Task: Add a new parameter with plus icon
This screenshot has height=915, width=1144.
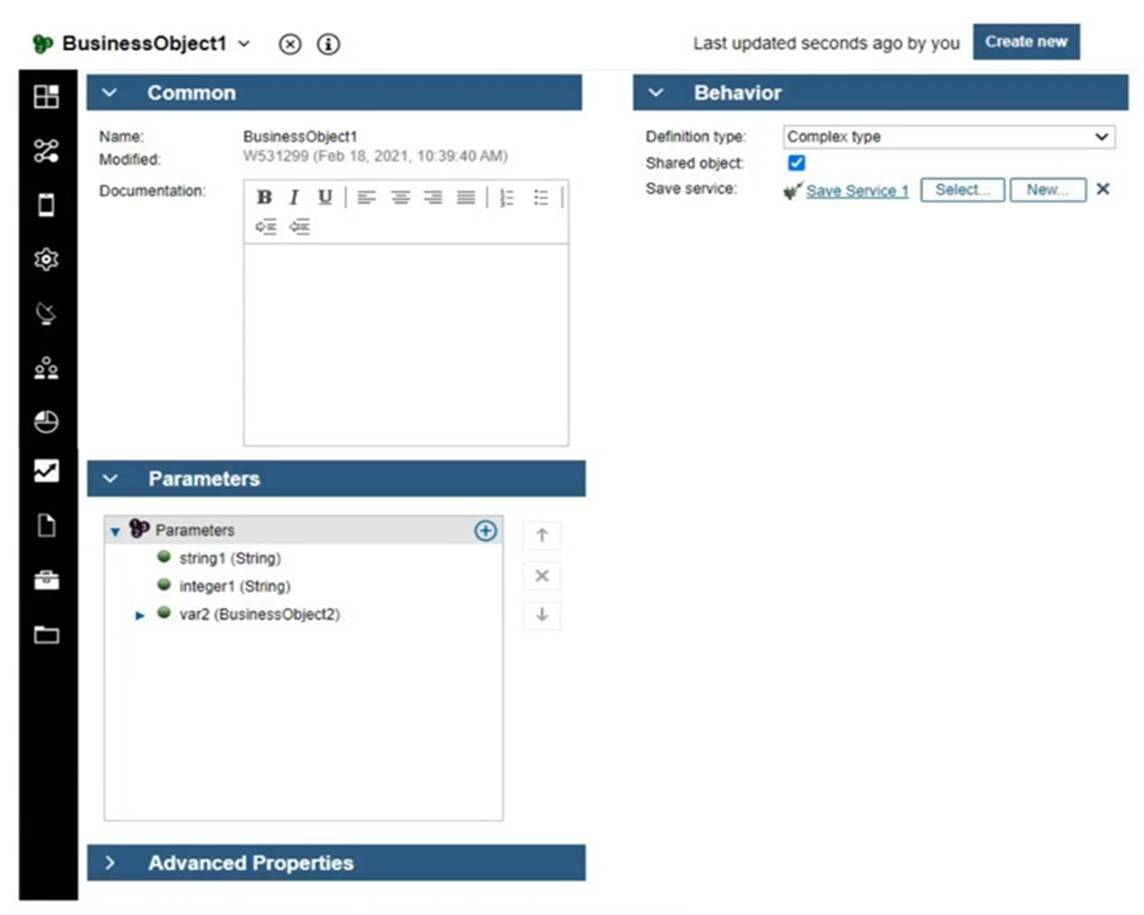Action: coord(485,531)
